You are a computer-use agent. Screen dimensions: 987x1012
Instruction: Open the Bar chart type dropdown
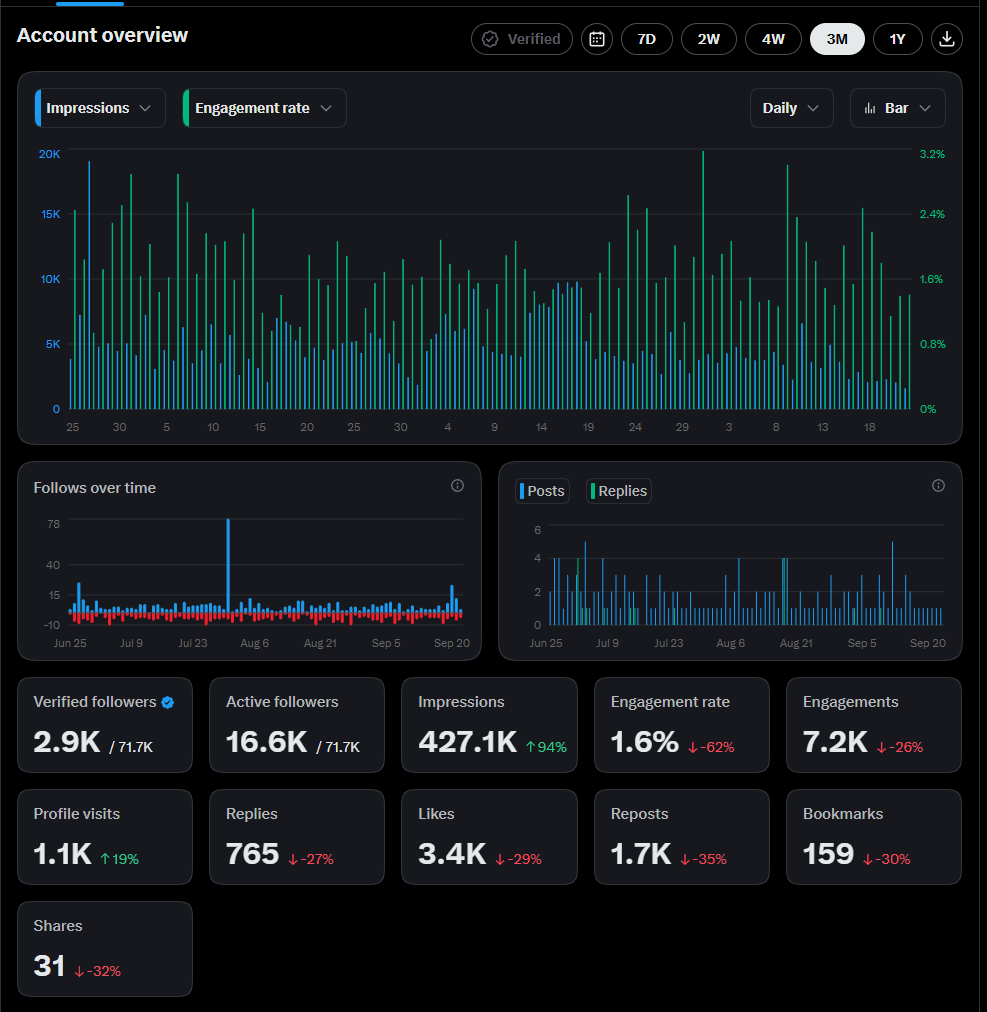[897, 108]
